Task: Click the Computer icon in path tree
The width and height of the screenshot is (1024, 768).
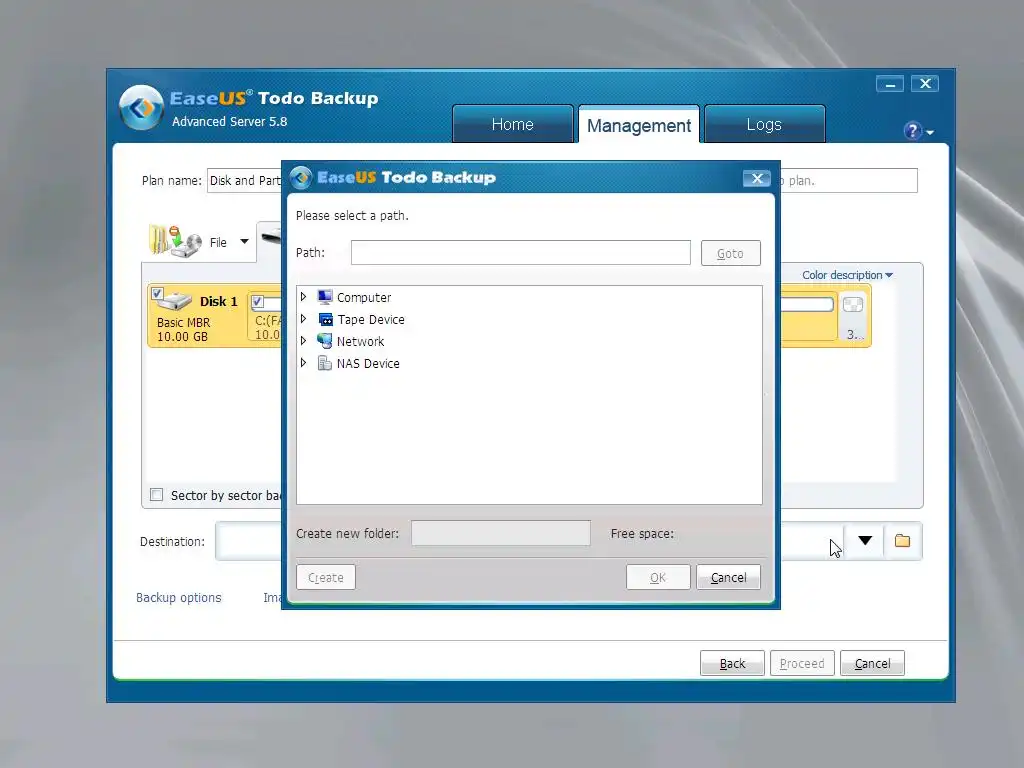Action: click(325, 297)
